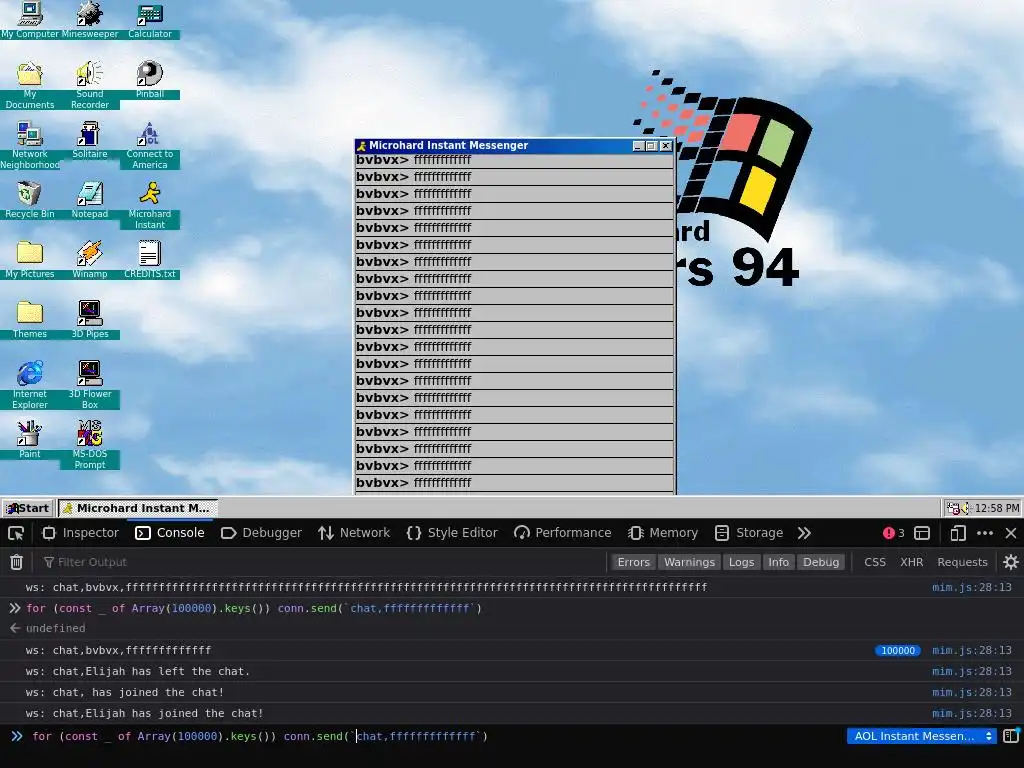Viewport: 1024px width, 768px height.
Task: Launch the 3D Pipes icon
Action: [89, 320]
